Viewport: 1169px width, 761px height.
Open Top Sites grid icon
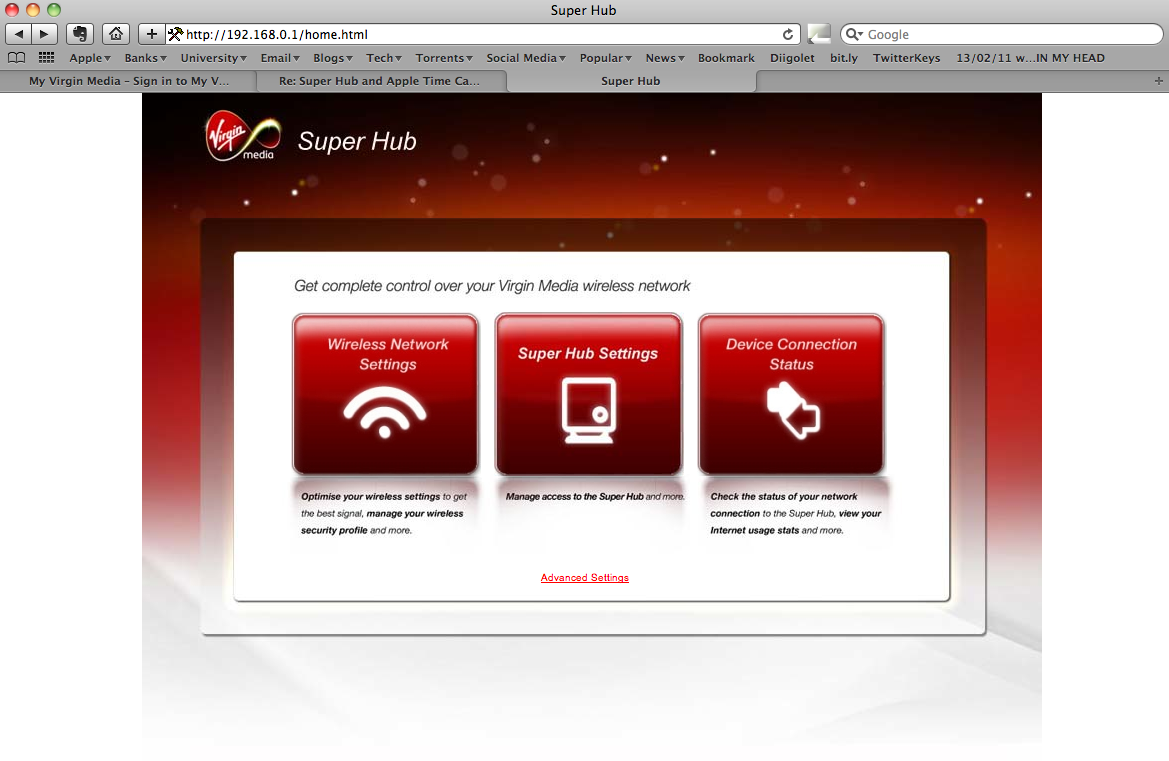click(x=46, y=57)
